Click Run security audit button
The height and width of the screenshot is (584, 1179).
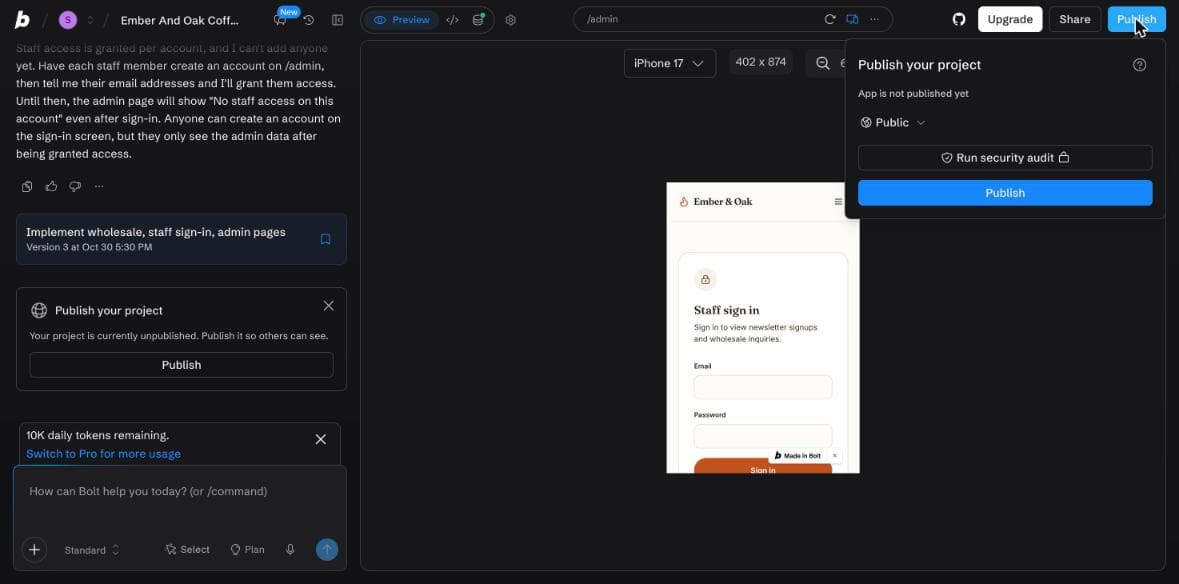(x=1005, y=158)
